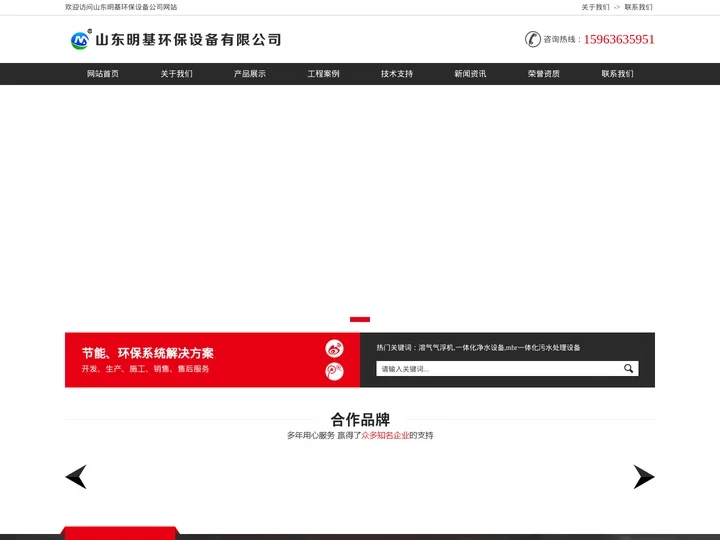The image size is (720, 540).
Task: Click the top-right 关于我们 link
Action: click(x=595, y=7)
